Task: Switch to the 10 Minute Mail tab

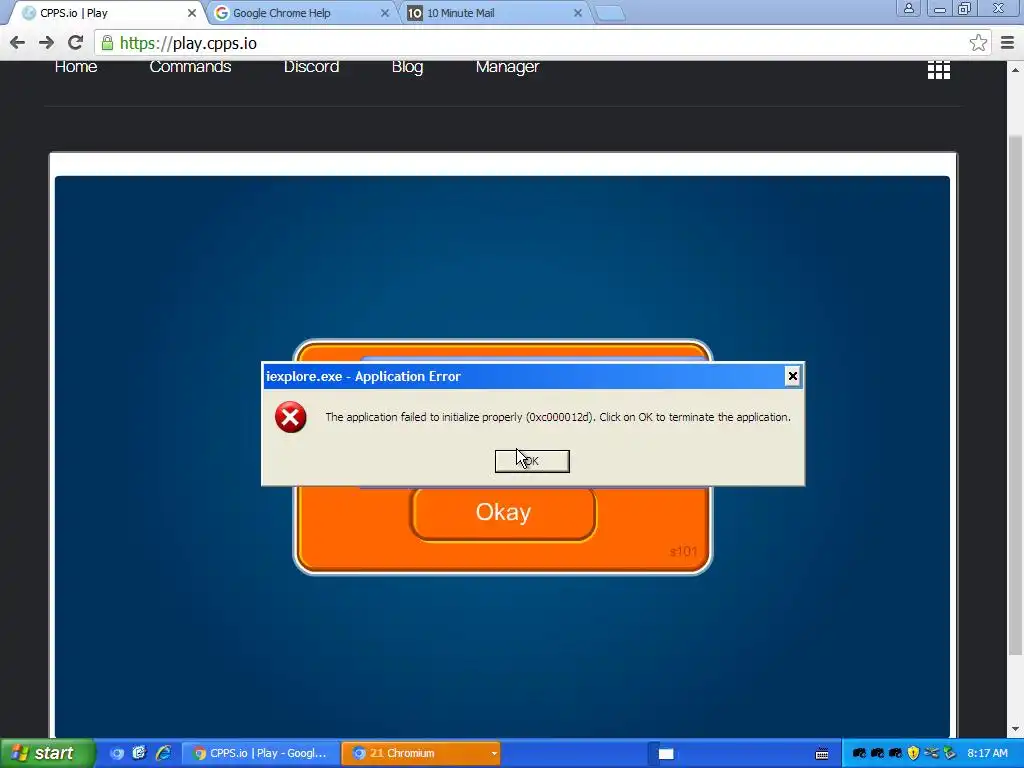Action: point(494,13)
